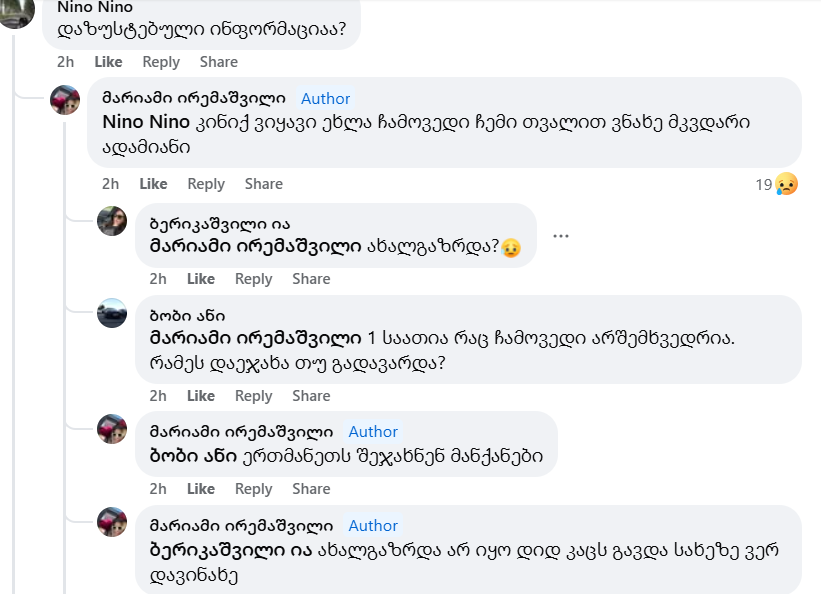
Task: Reply to Nino Nino's top comment
Action: coord(161,62)
